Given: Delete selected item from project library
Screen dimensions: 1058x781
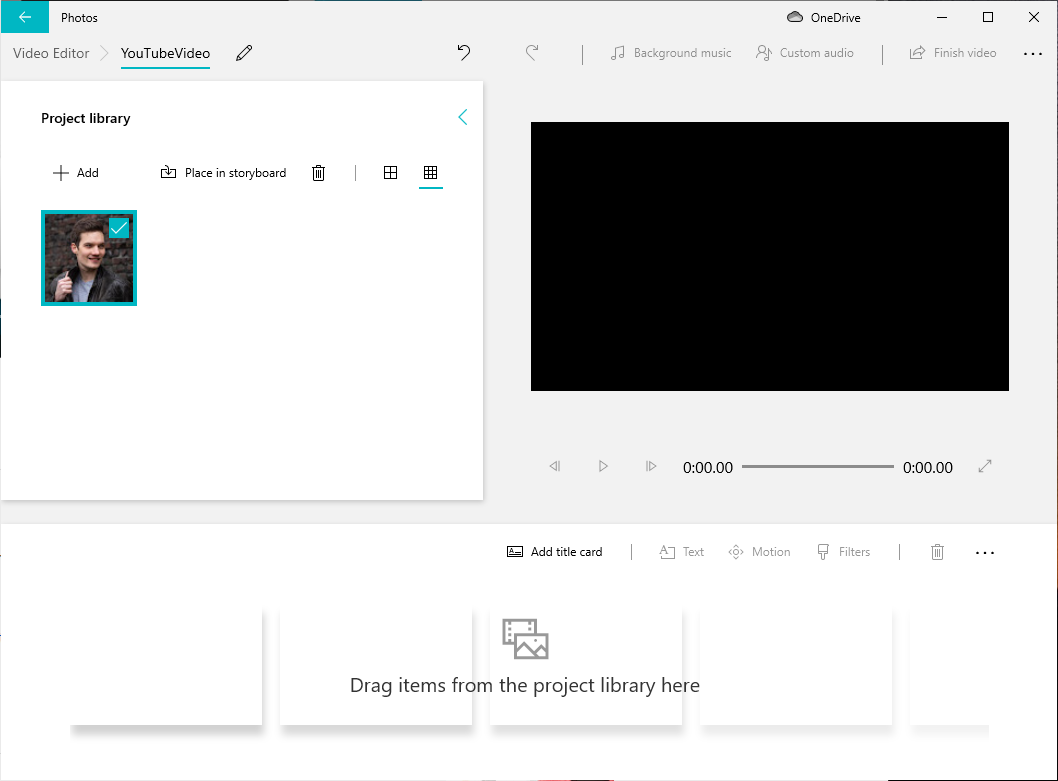Looking at the screenshot, I should [x=318, y=173].
